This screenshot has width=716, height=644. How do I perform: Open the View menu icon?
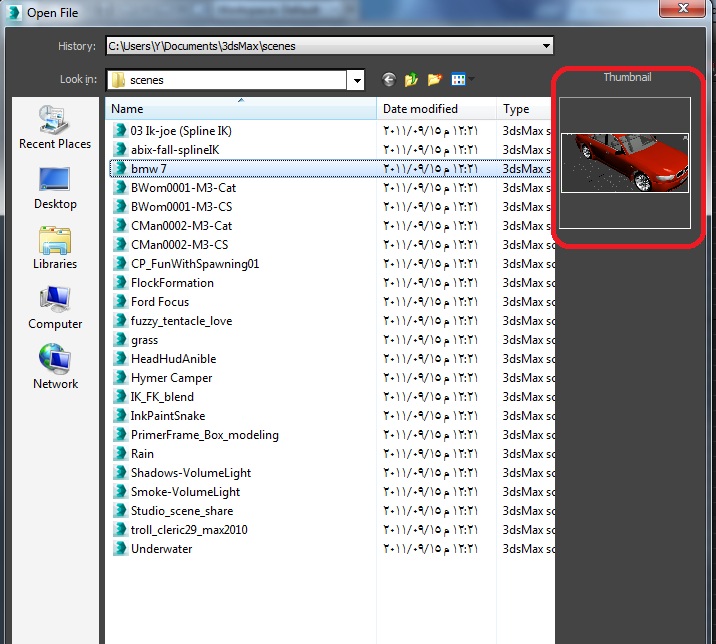tap(458, 80)
